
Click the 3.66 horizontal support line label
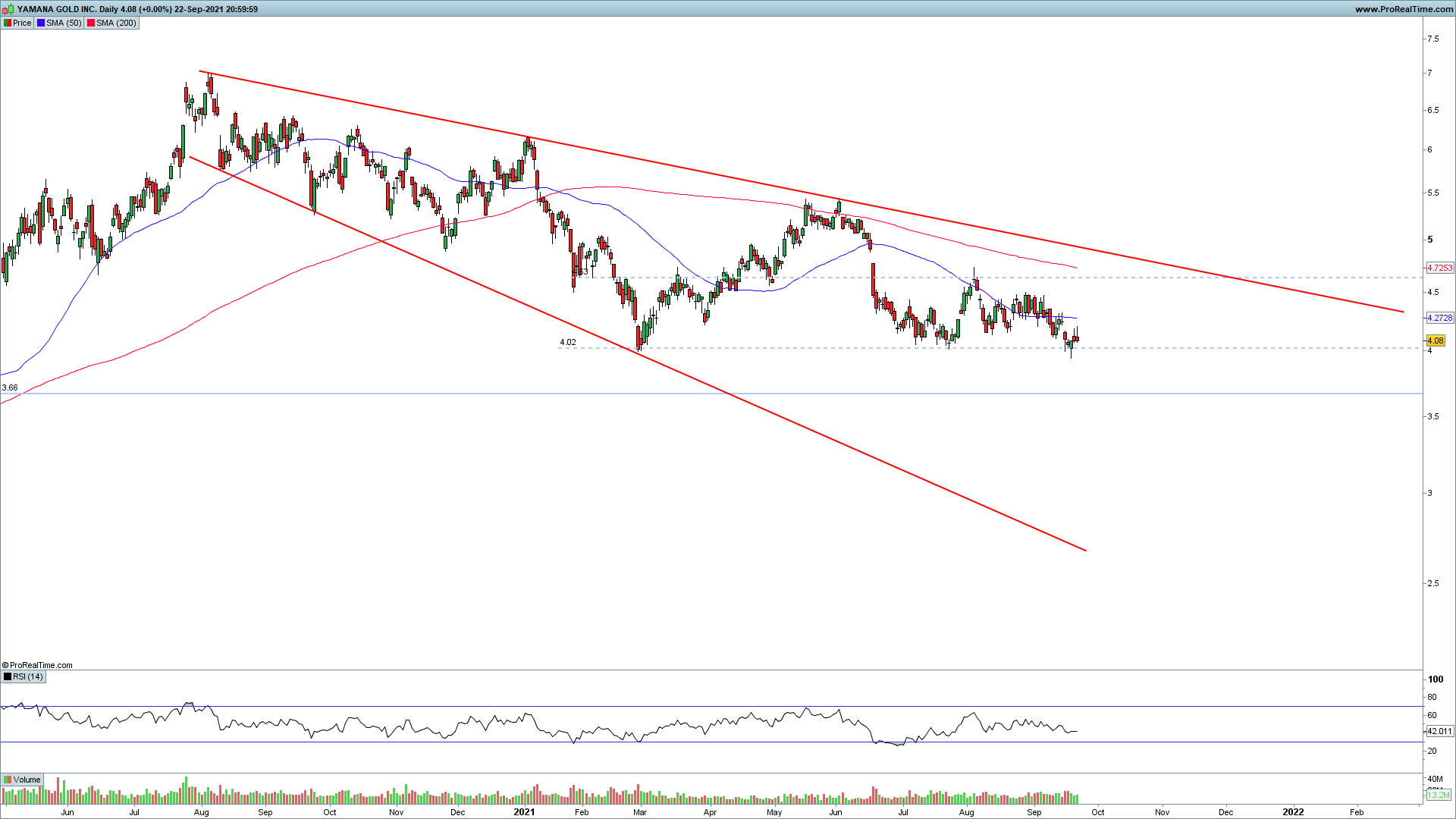(x=10, y=388)
